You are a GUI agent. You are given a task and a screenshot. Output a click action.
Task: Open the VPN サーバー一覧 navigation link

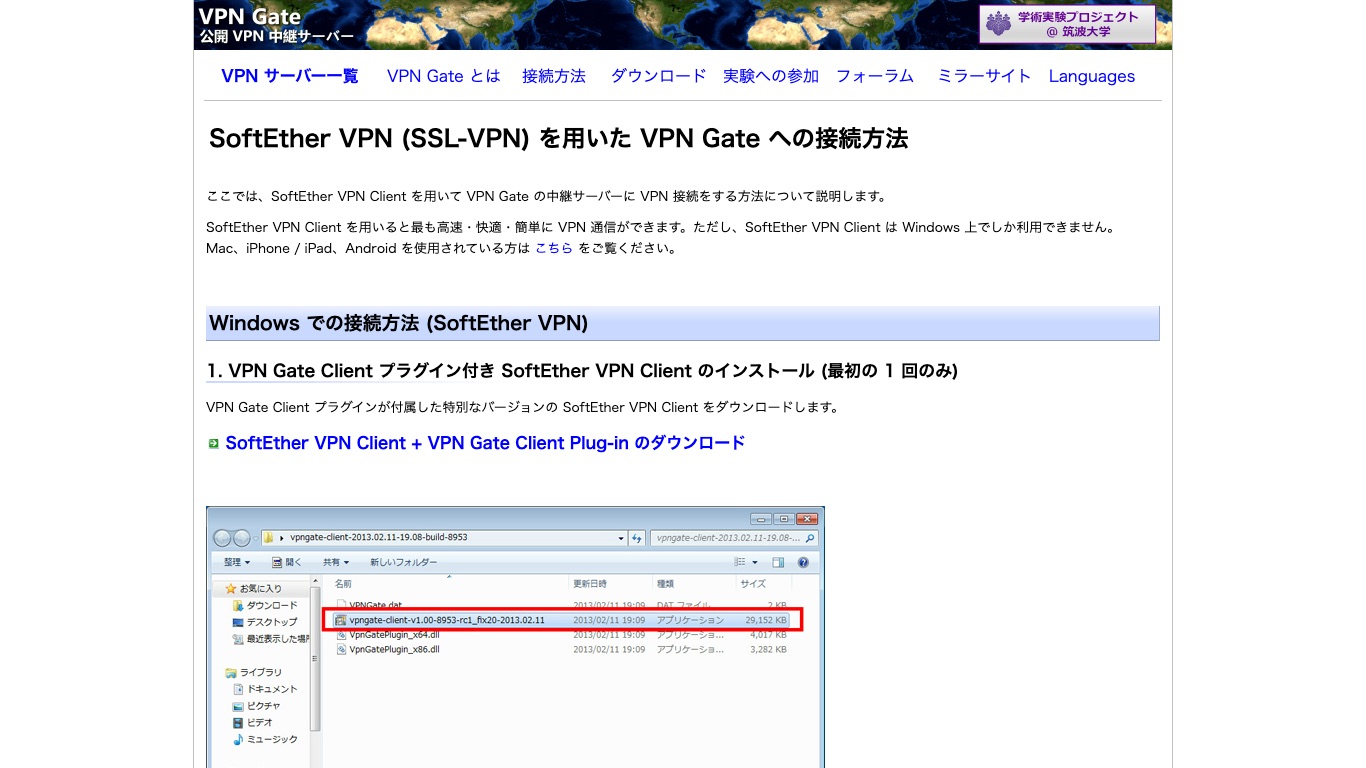[289, 76]
